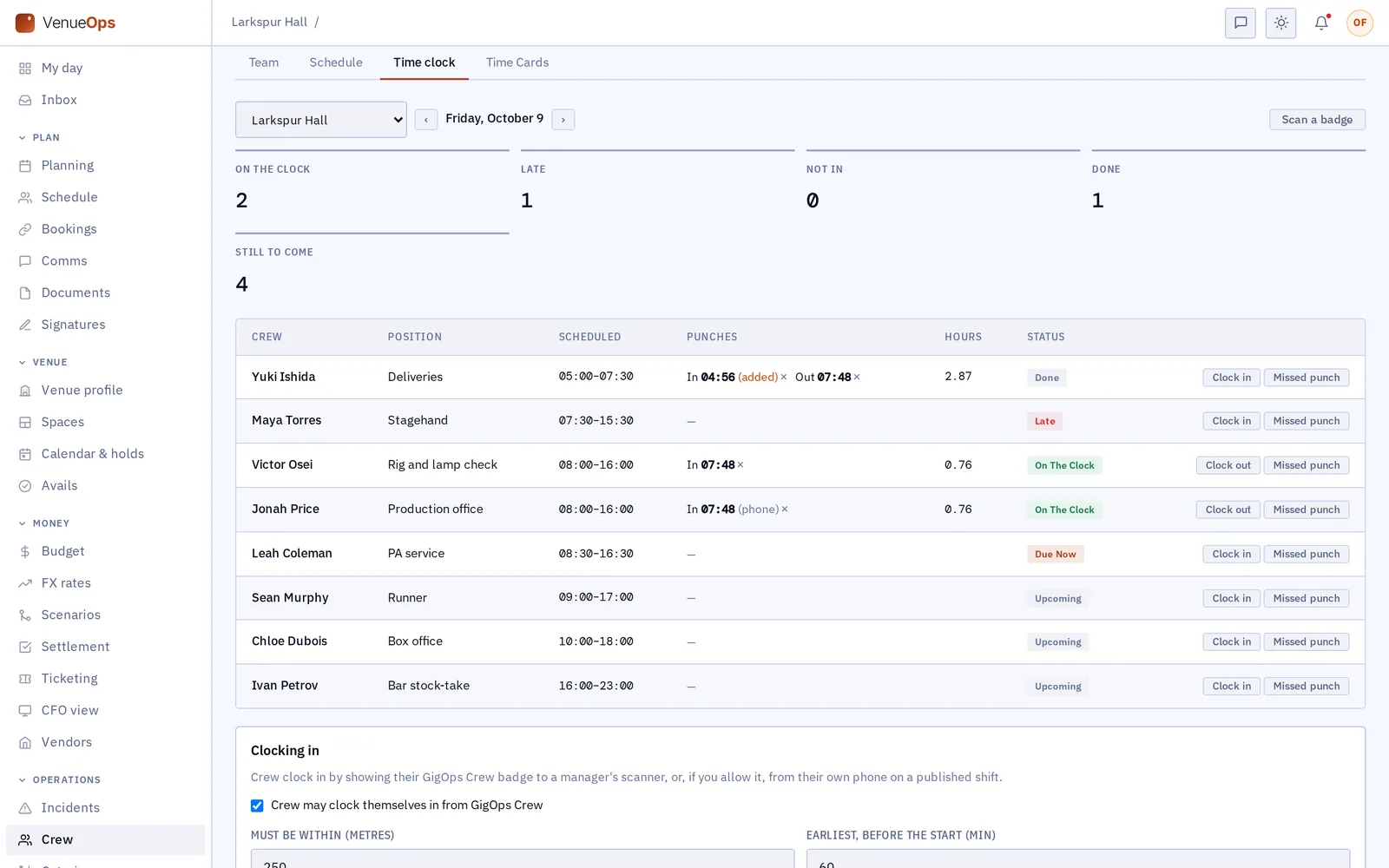Go to next day arrow
The width and height of the screenshot is (1389, 868).
(563, 120)
